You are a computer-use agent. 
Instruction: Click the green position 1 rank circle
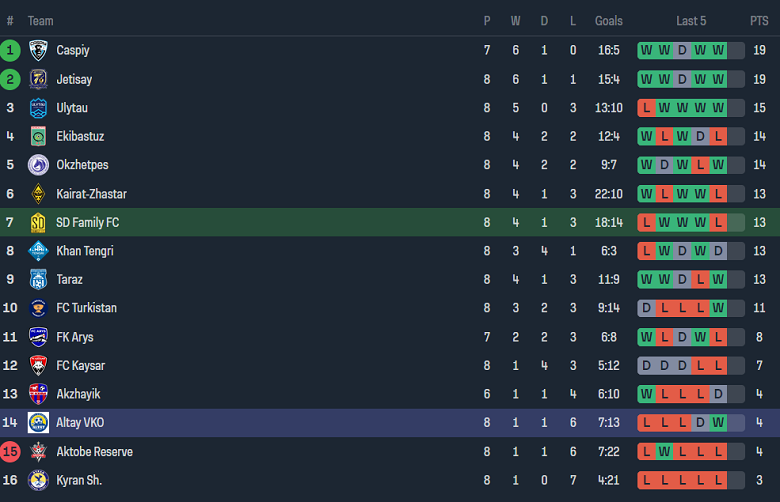point(10,50)
